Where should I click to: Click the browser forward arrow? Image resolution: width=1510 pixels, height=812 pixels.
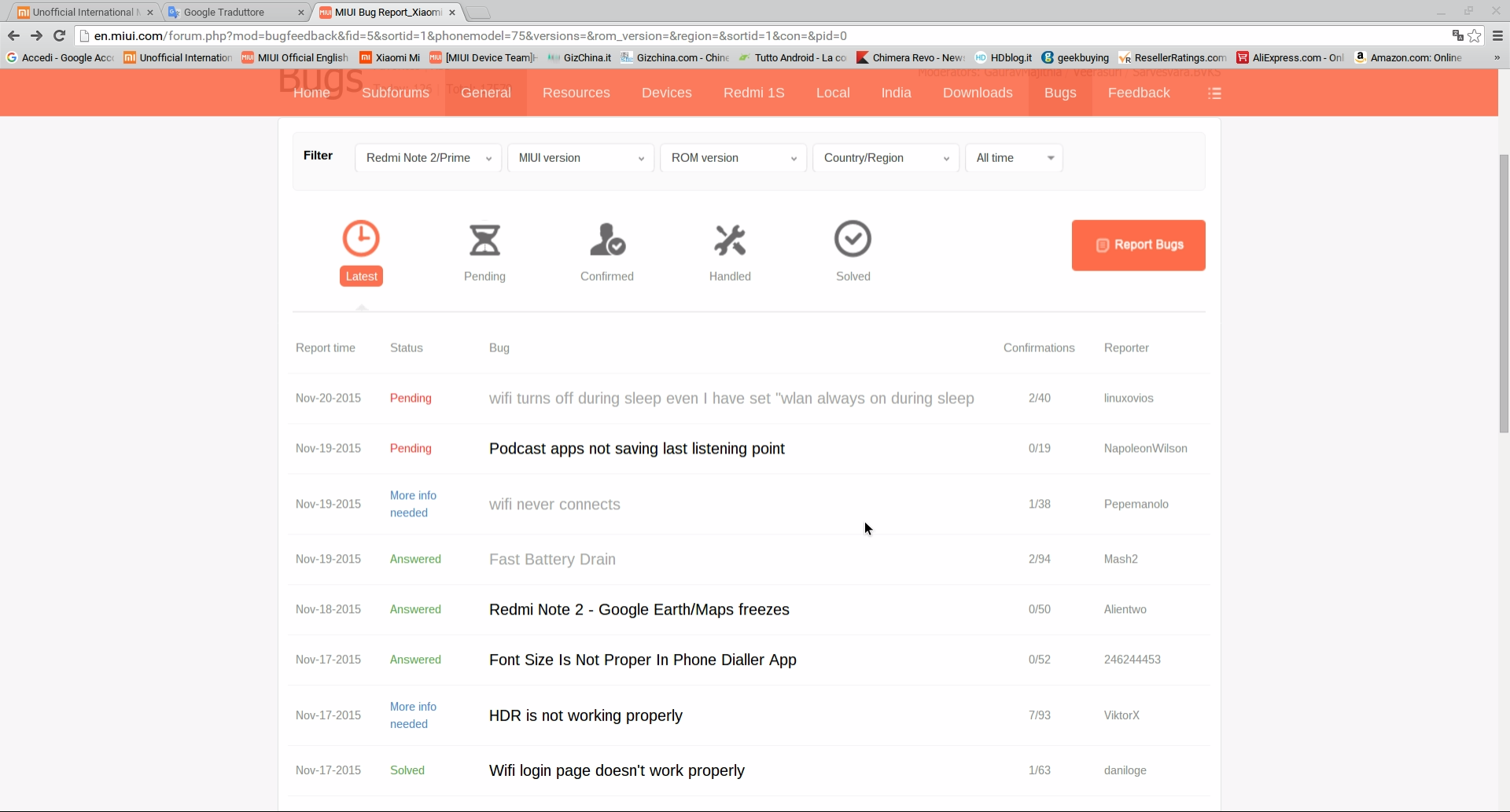(x=36, y=35)
